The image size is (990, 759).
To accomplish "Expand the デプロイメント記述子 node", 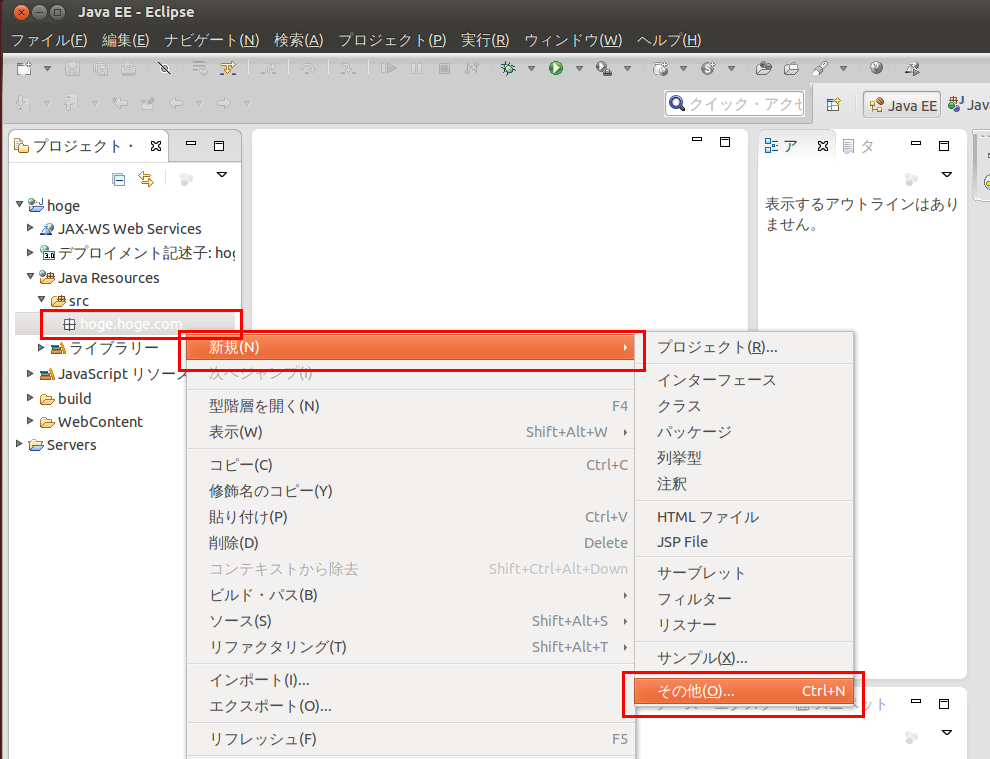I will [x=30, y=252].
